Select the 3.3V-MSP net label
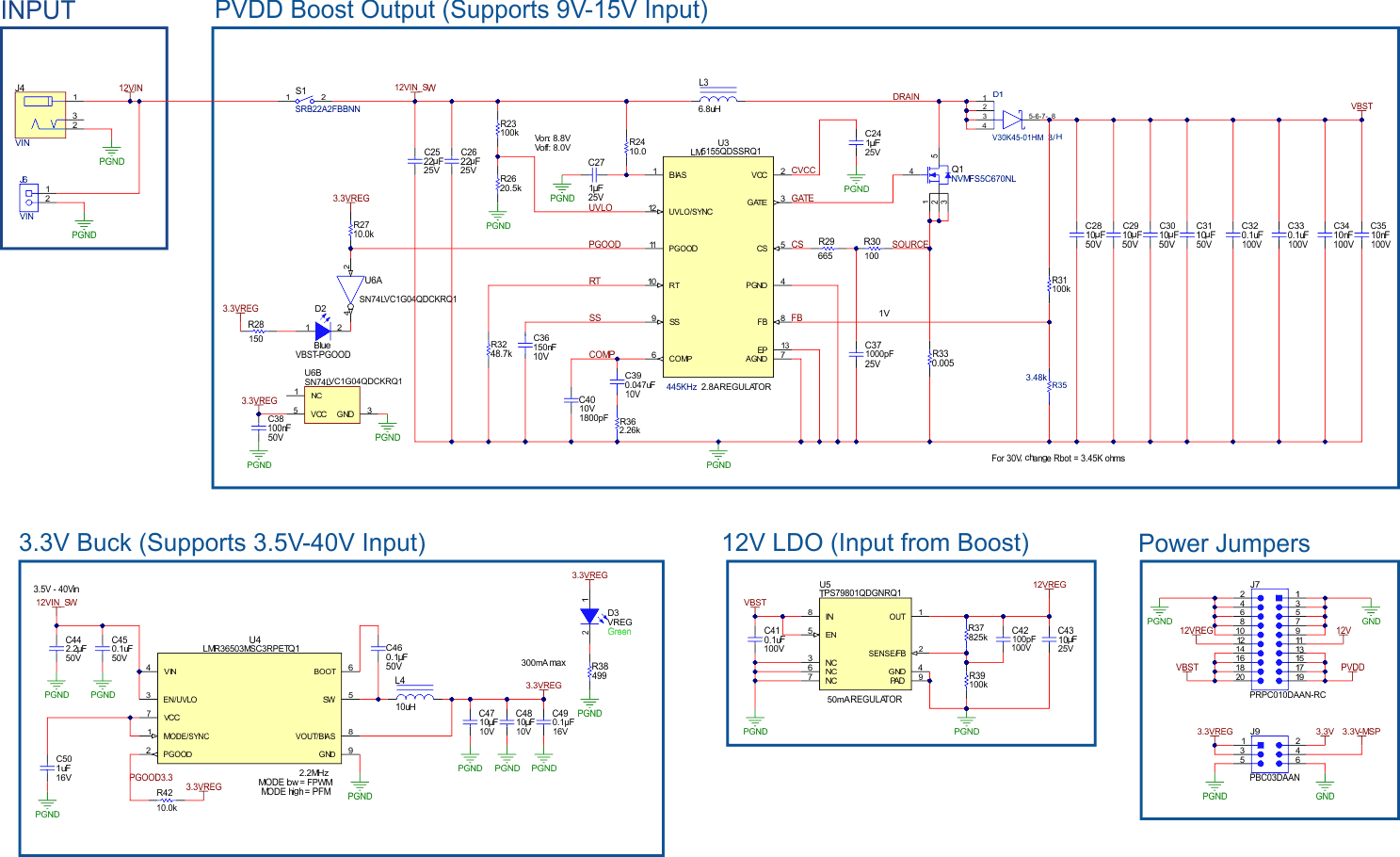 (x=1360, y=732)
